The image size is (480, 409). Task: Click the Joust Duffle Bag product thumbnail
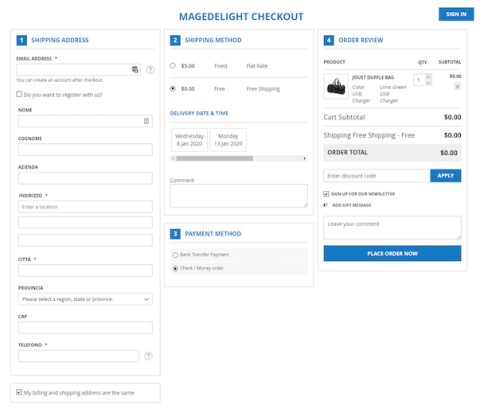336,86
